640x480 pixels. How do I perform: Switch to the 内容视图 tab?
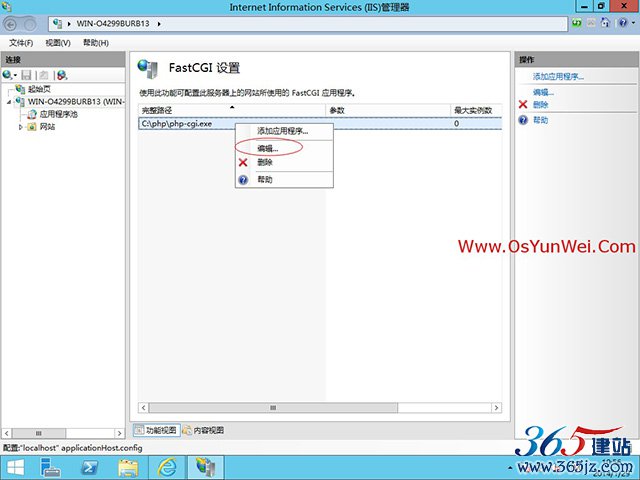[203, 430]
